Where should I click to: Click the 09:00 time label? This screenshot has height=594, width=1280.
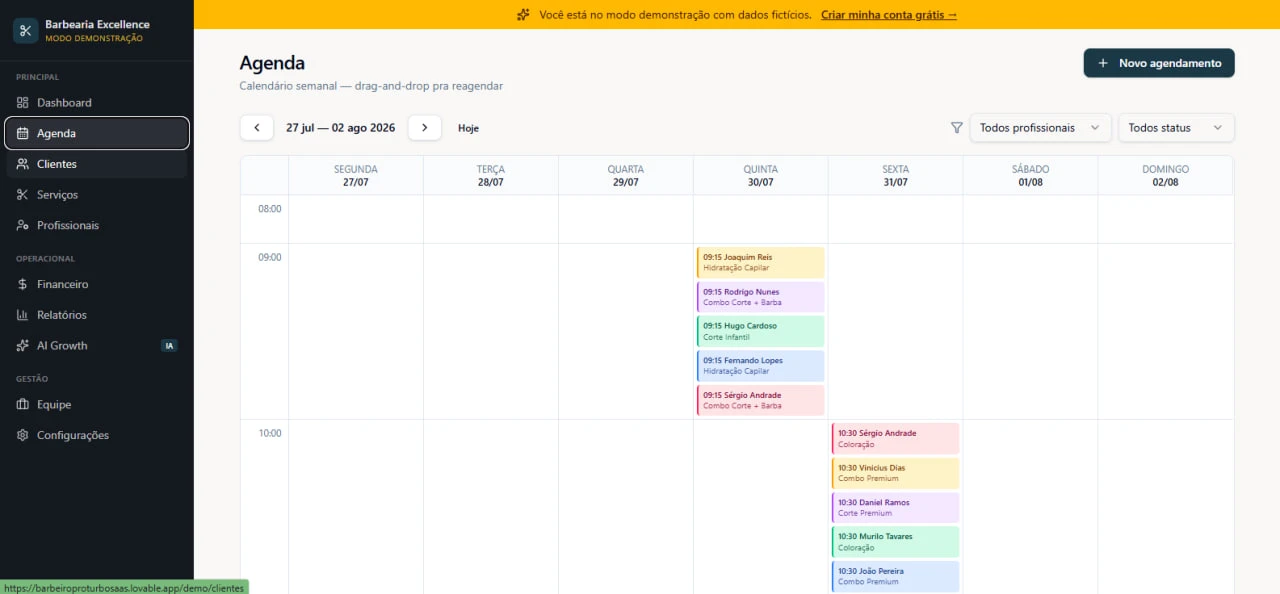[x=270, y=257]
